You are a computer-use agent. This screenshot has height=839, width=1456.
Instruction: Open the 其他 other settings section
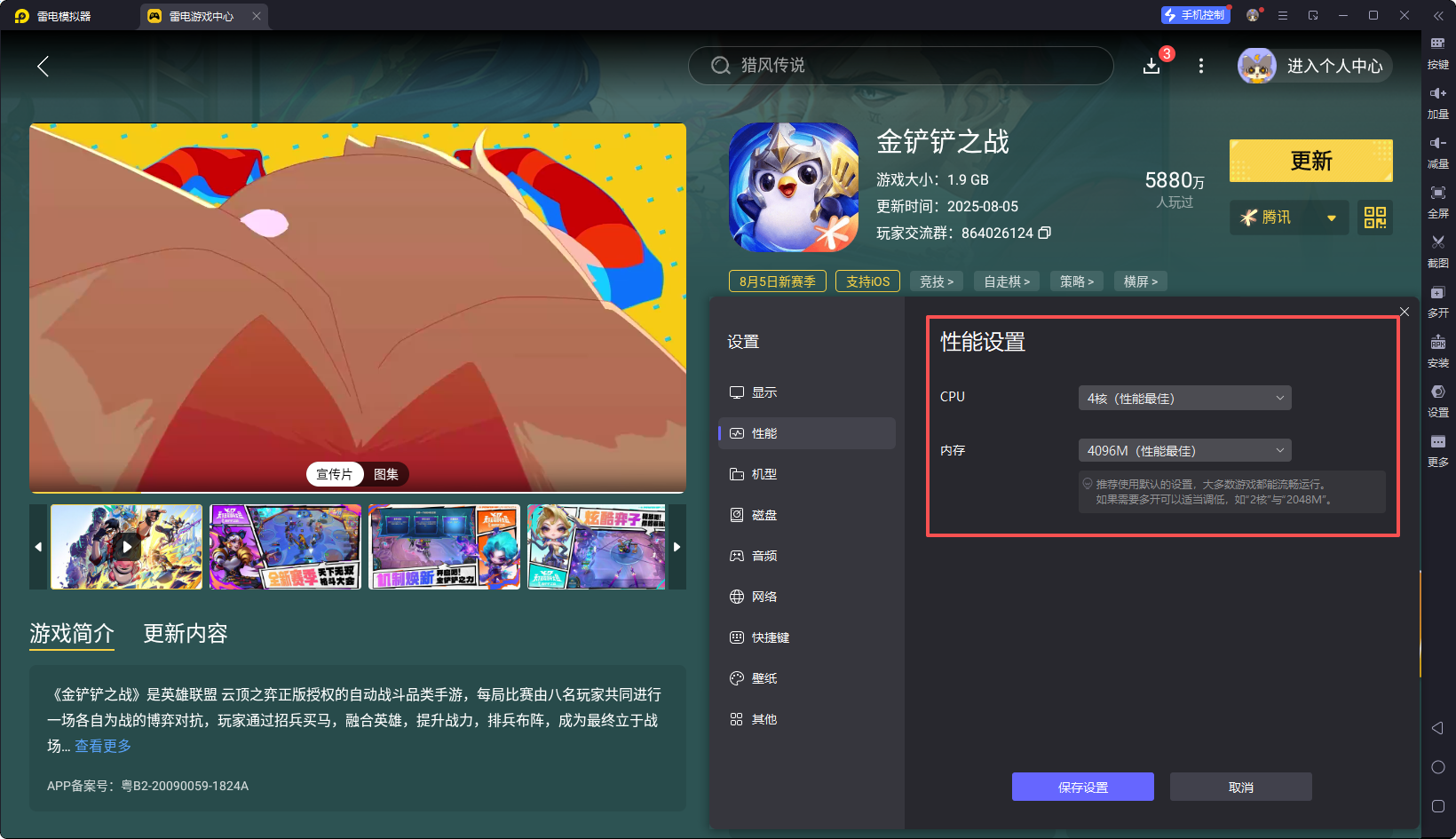coord(807,719)
